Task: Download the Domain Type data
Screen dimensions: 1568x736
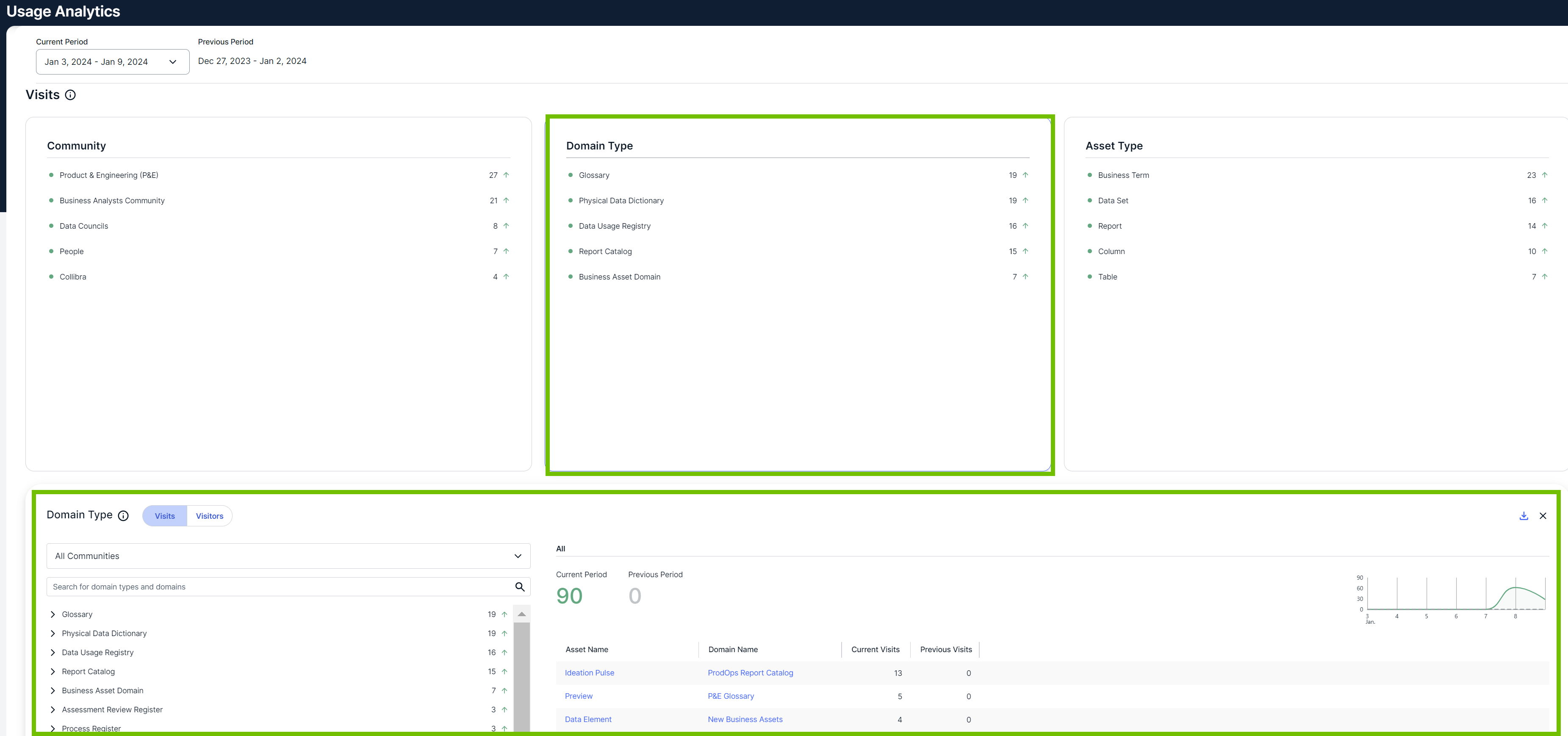Action: pyautogui.click(x=1524, y=516)
